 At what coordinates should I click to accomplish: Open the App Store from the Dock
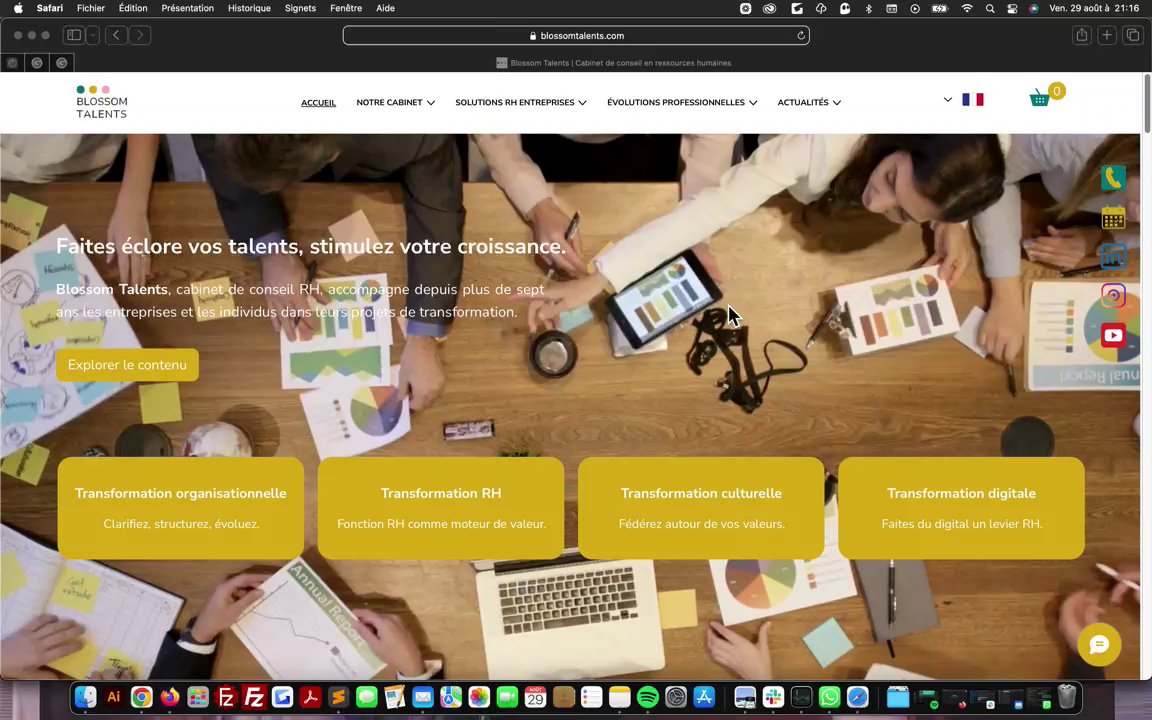point(704,696)
